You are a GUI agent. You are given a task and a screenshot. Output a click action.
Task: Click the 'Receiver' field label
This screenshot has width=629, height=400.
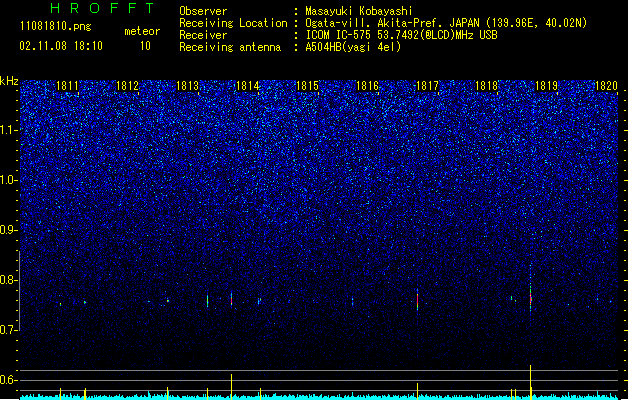coord(203,35)
